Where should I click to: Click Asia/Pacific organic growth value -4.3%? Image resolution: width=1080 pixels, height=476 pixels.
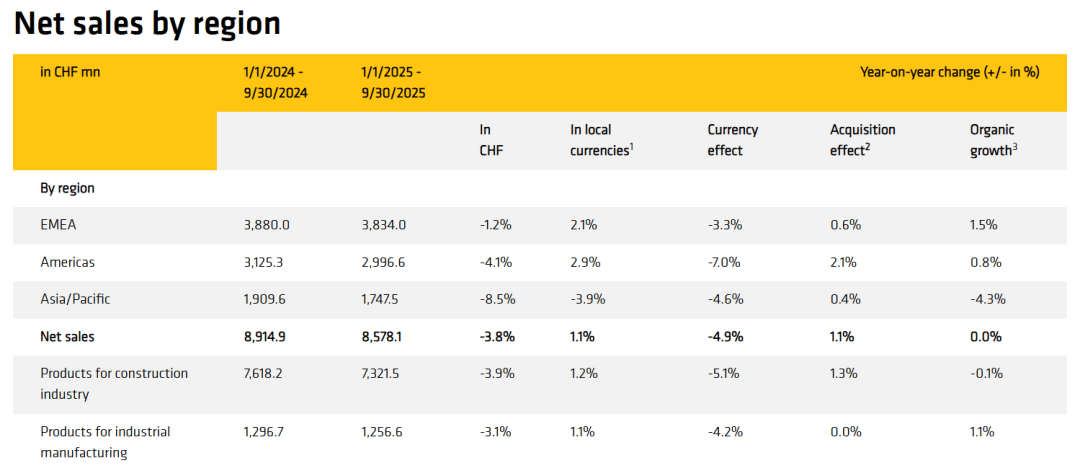coord(988,299)
